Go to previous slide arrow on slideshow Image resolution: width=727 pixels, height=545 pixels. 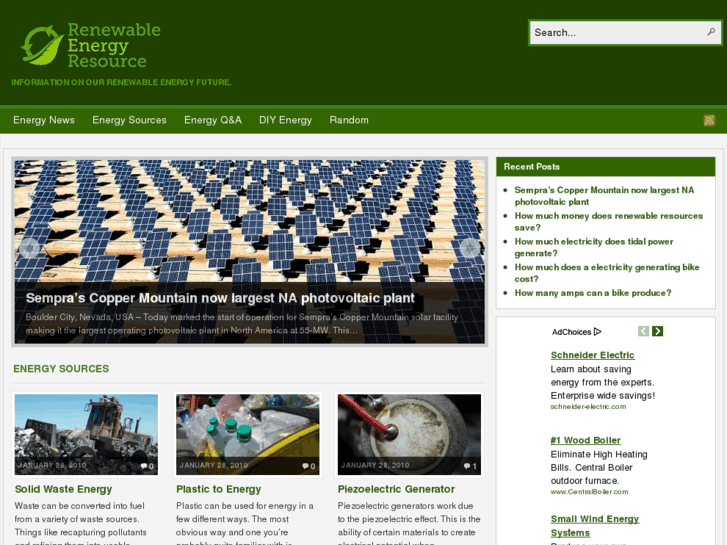[x=29, y=248]
